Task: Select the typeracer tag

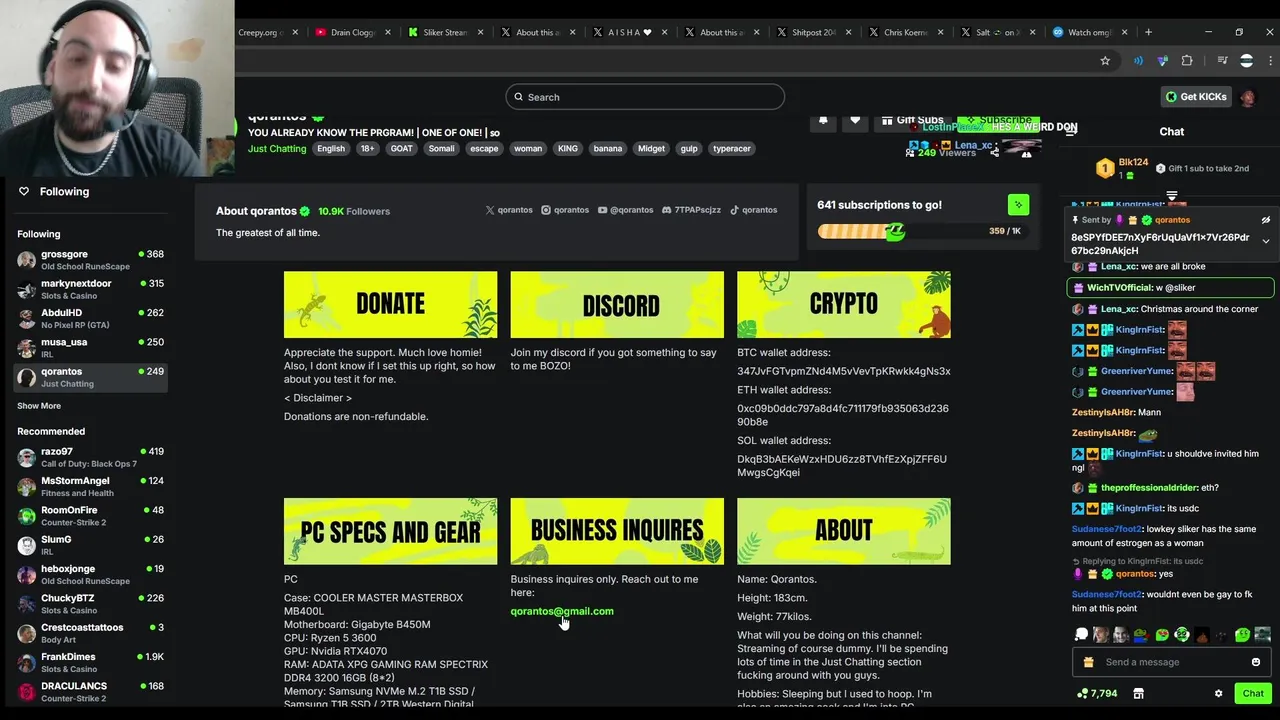Action: [x=732, y=149]
